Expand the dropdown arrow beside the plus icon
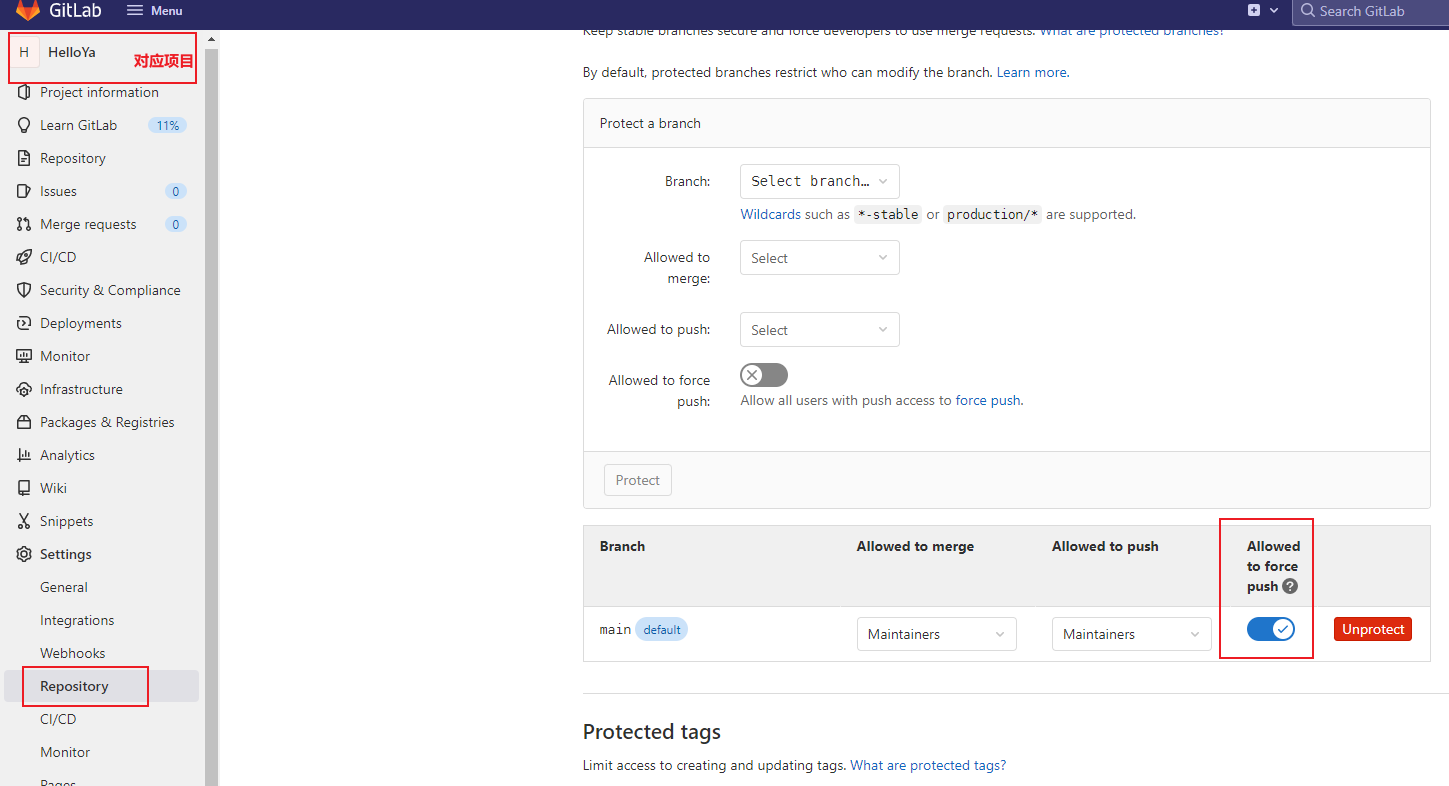1449x786 pixels. point(1274,10)
